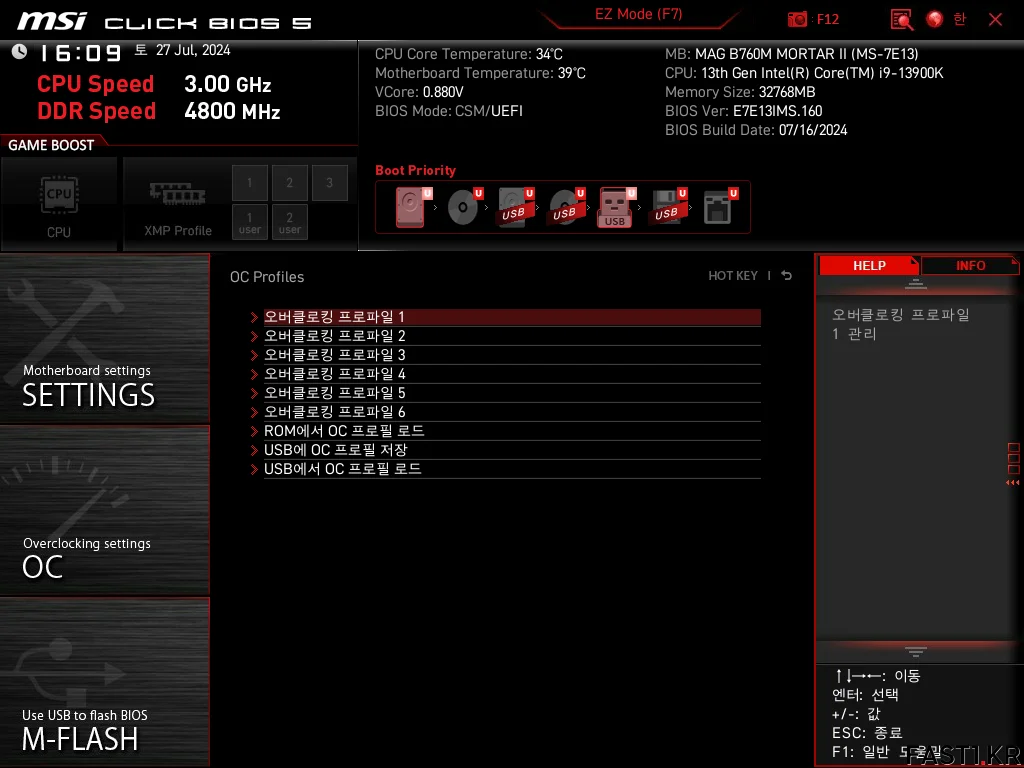This screenshot has height=768, width=1024.
Task: Click the Boot Priority label
Action: (x=415, y=170)
